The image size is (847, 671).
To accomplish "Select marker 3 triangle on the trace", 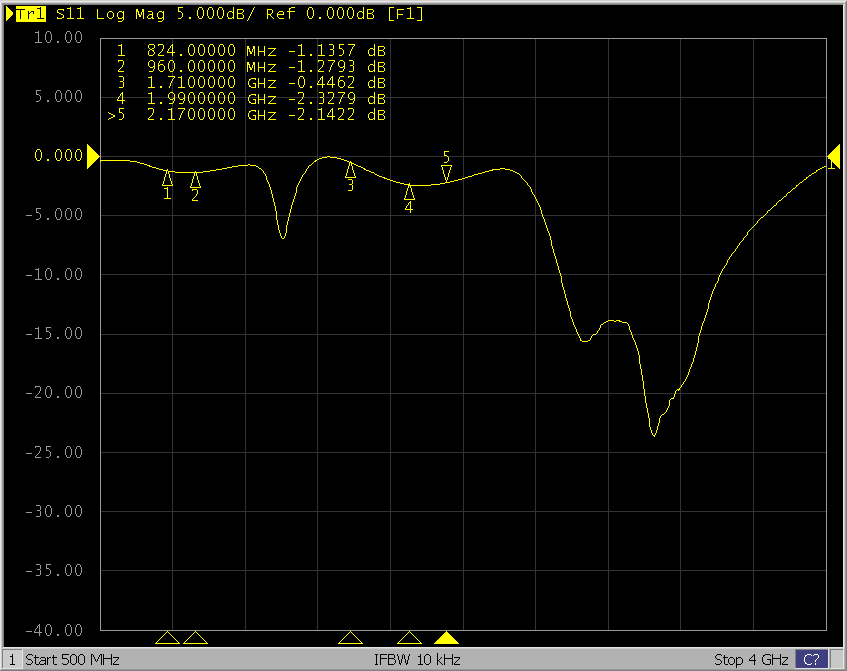I will coord(350,169).
